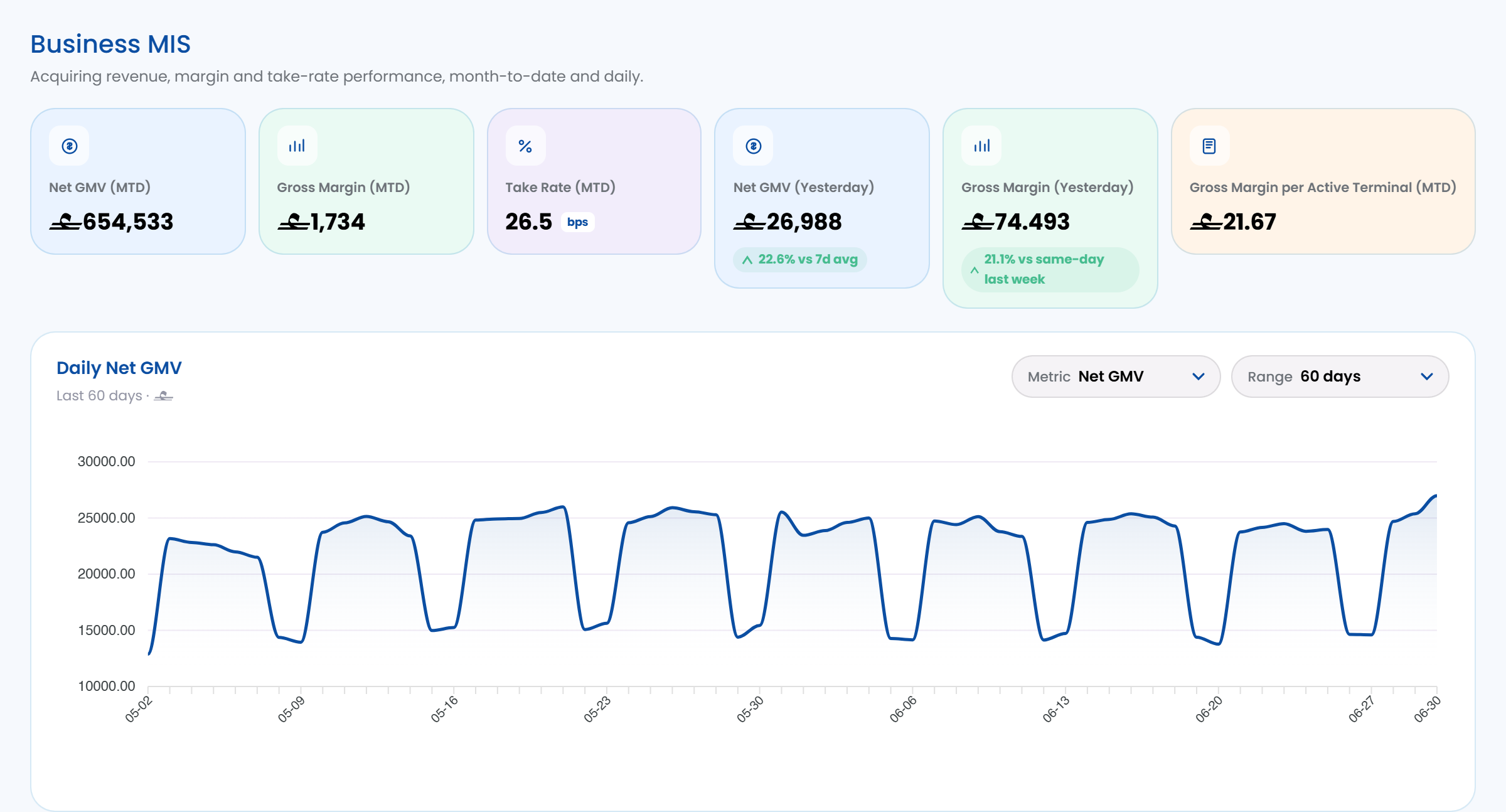Open the Range 60 days dropdown
Image resolution: width=1506 pixels, height=812 pixels.
(1340, 377)
